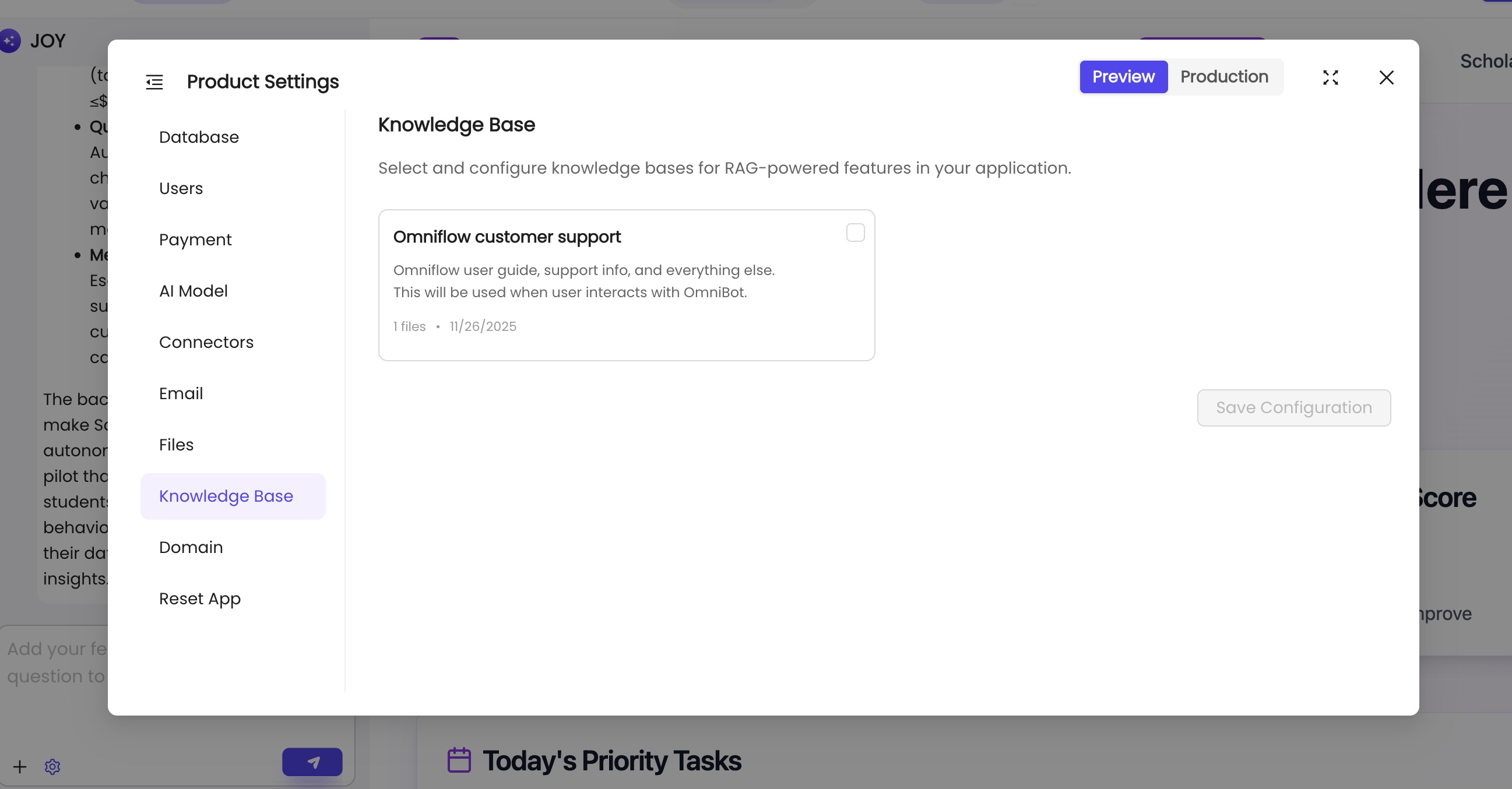This screenshot has width=1512, height=789.
Task: Switch to Production mode
Action: click(1224, 77)
